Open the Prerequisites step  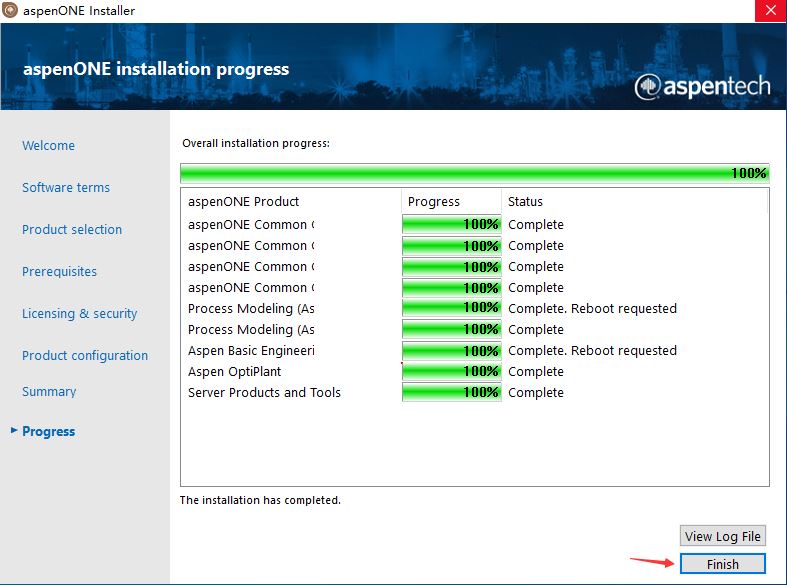pyautogui.click(x=59, y=271)
